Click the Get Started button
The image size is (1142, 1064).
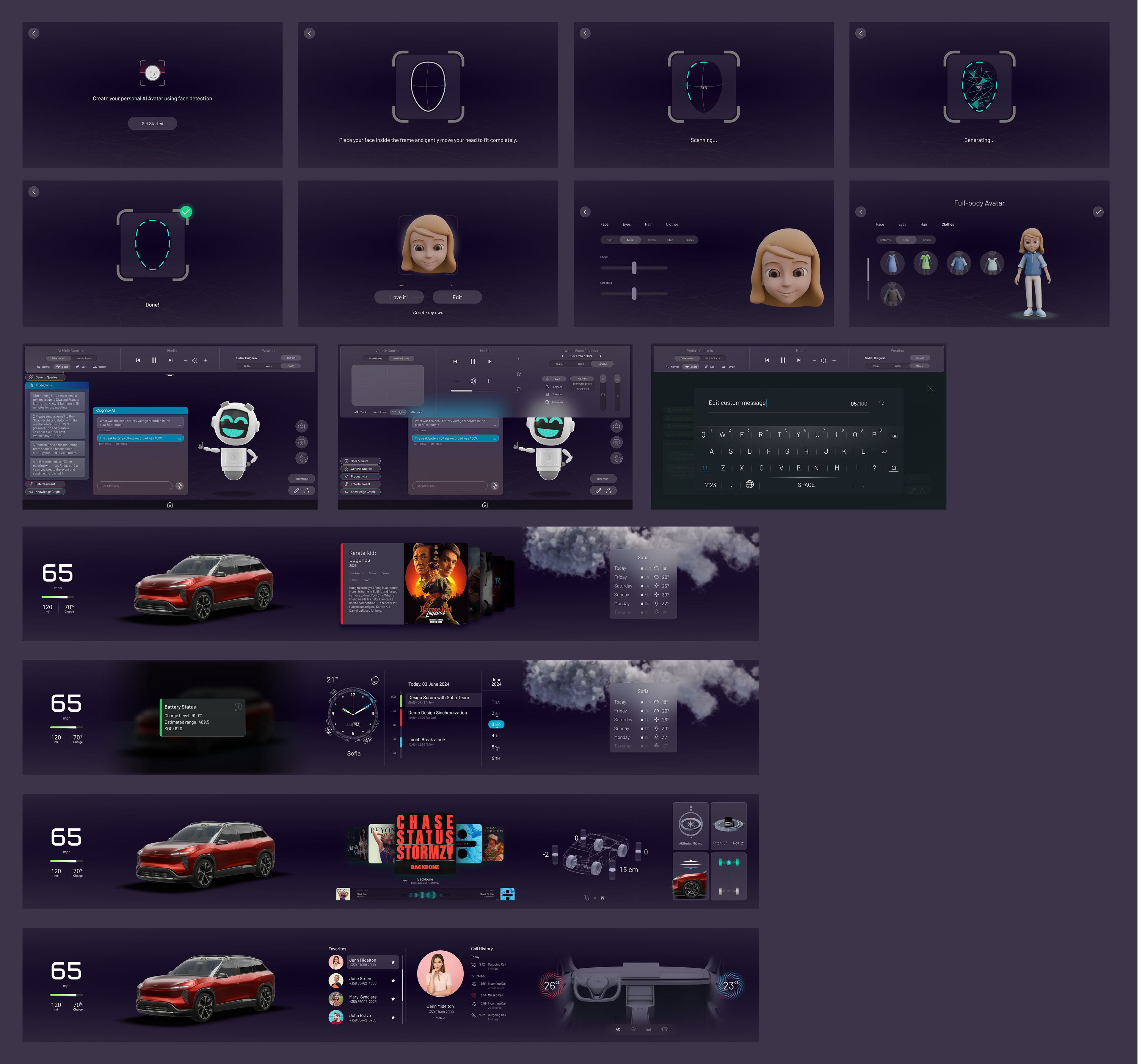click(x=152, y=123)
